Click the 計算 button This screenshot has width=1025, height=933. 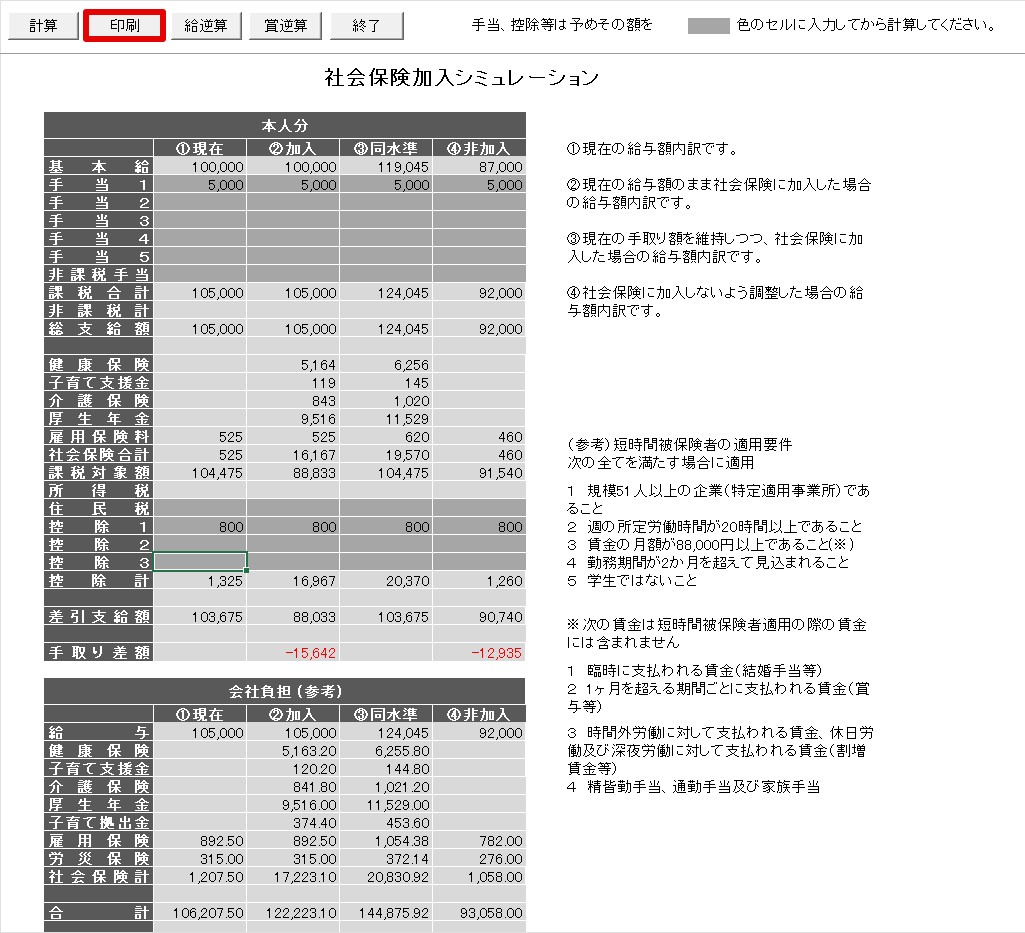tap(43, 25)
